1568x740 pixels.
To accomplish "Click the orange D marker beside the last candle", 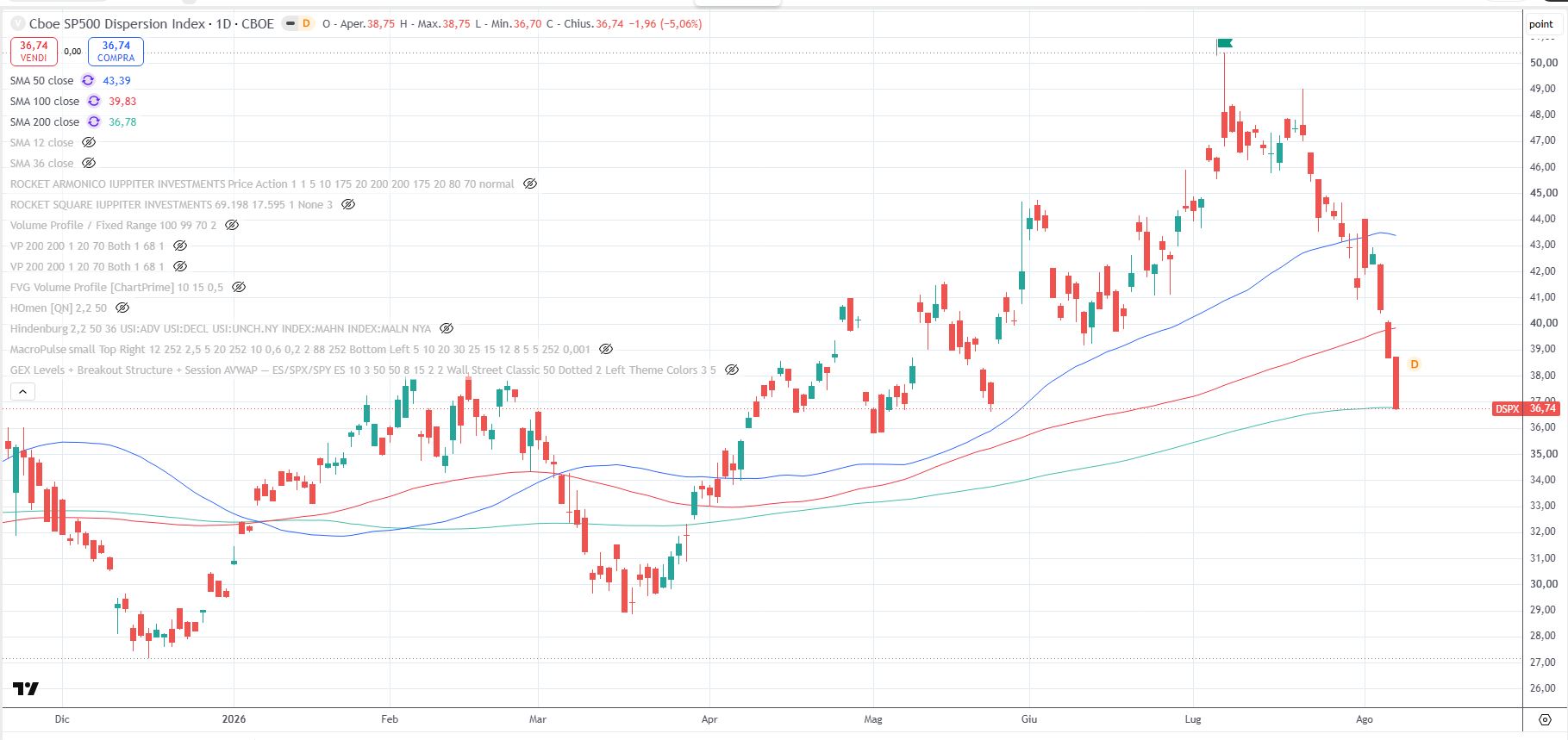I will click(1415, 364).
